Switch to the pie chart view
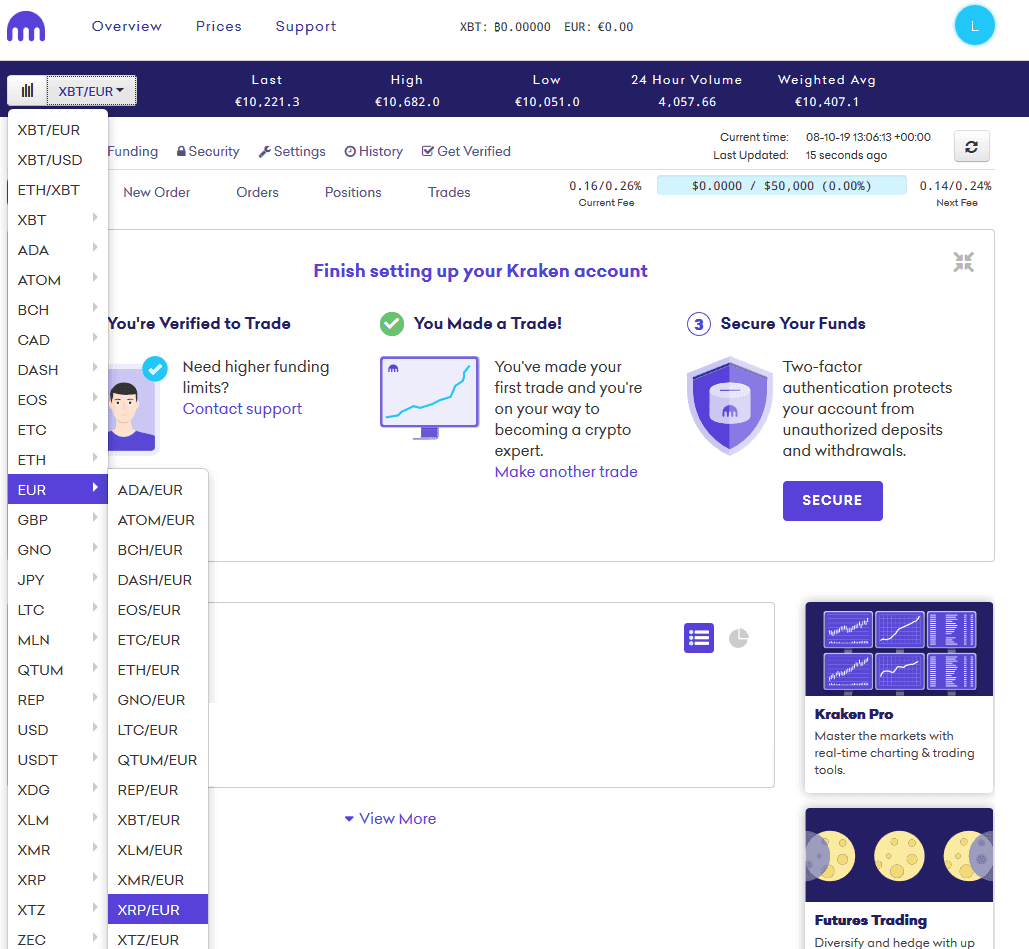 (738, 638)
